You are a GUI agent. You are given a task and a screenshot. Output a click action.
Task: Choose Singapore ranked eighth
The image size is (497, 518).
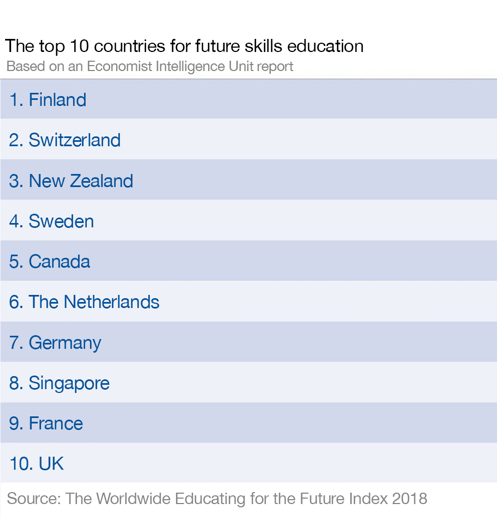248,383
